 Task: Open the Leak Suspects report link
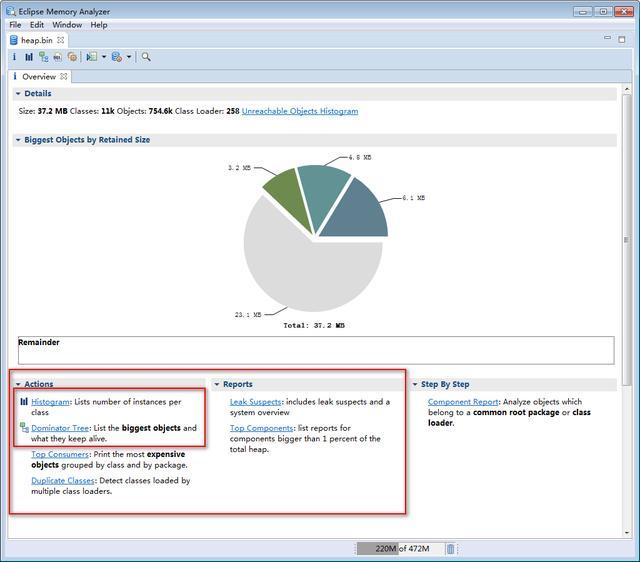click(256, 402)
